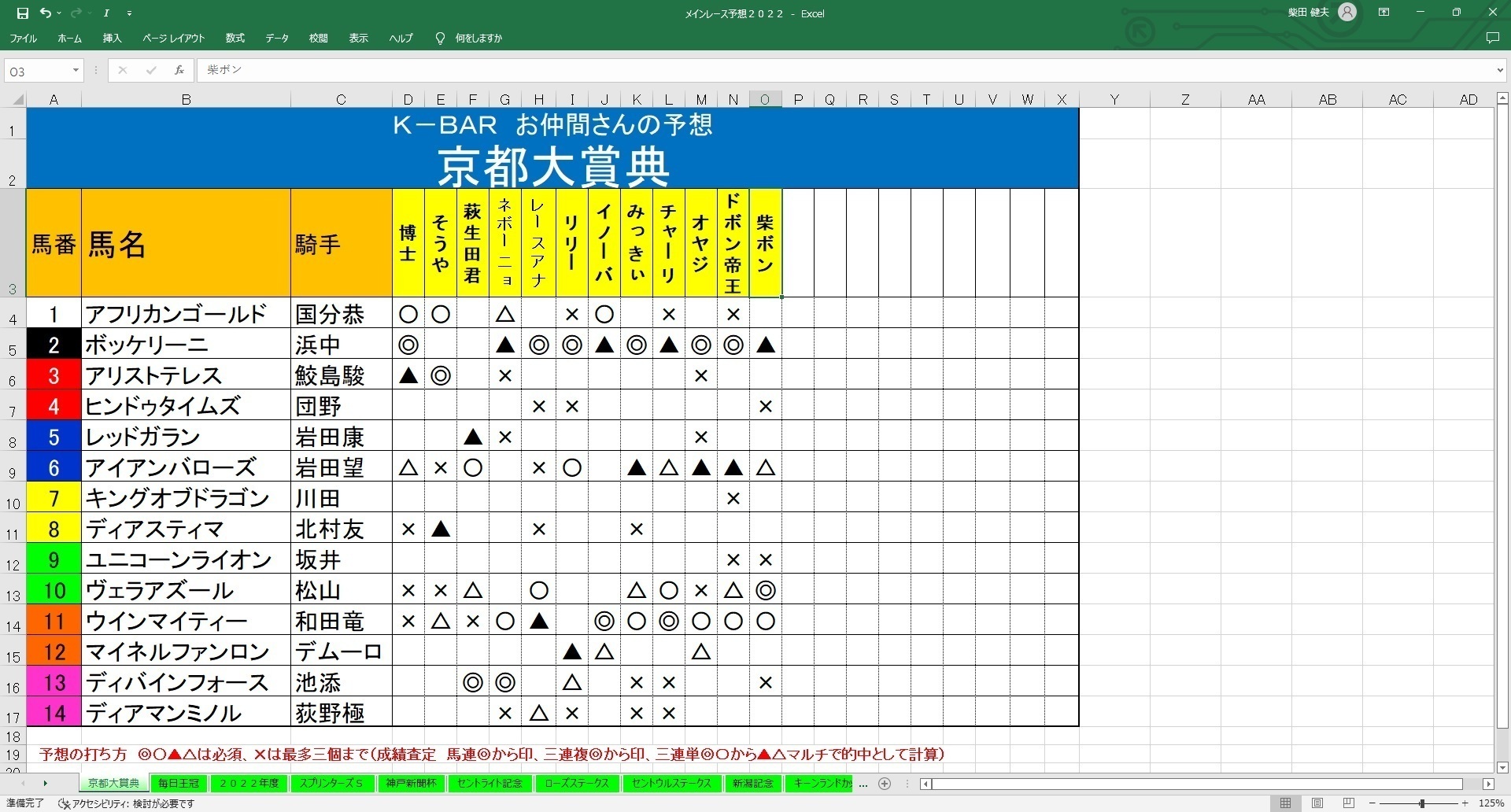
Task: Open the comments pane icon
Action: 1492,38
